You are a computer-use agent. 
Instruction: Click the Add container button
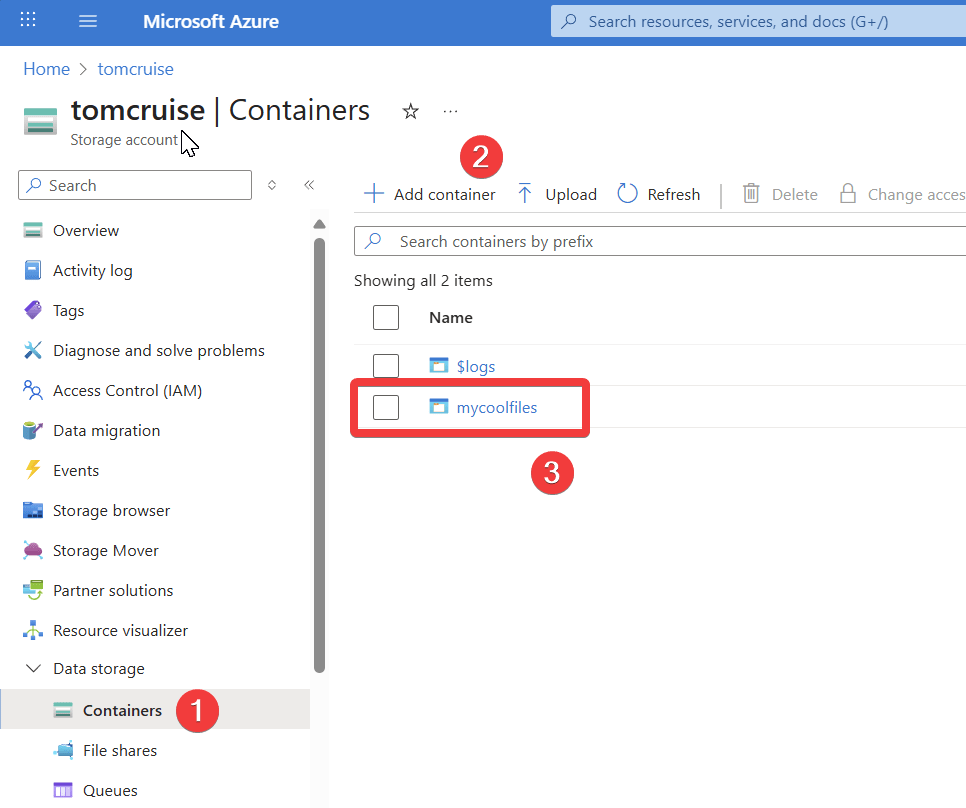coord(430,194)
